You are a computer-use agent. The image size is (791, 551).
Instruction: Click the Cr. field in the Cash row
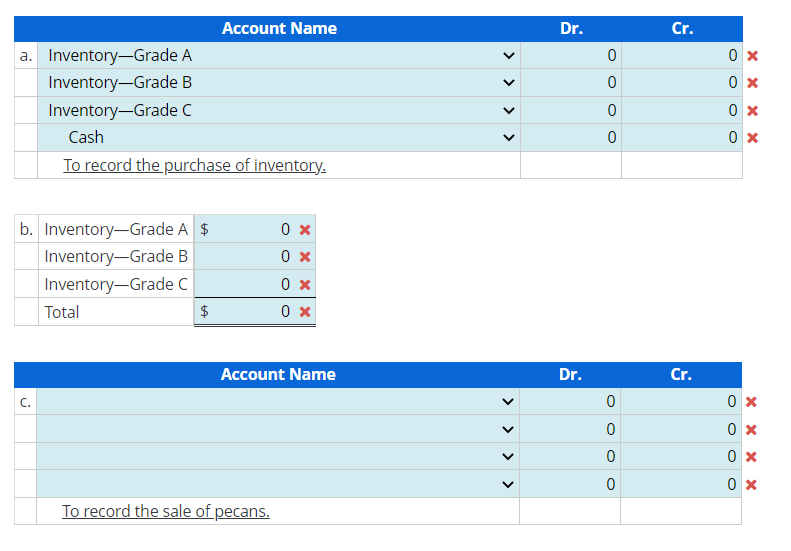tap(682, 137)
